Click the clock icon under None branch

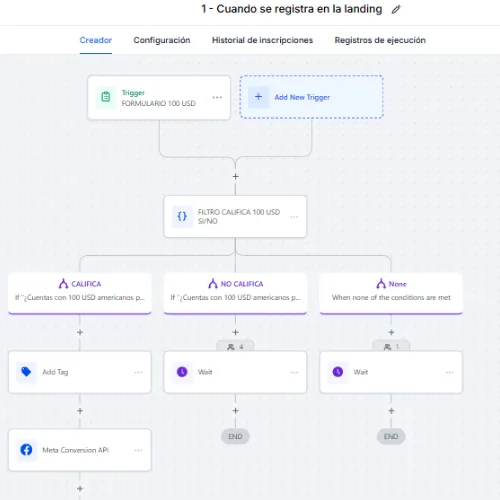[338, 372]
